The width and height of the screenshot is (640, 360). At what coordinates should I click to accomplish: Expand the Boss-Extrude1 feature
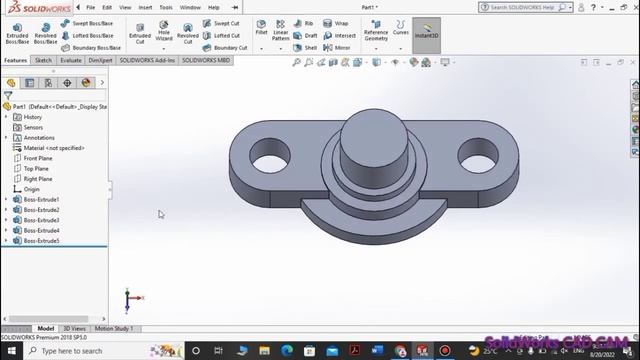tap(6, 200)
